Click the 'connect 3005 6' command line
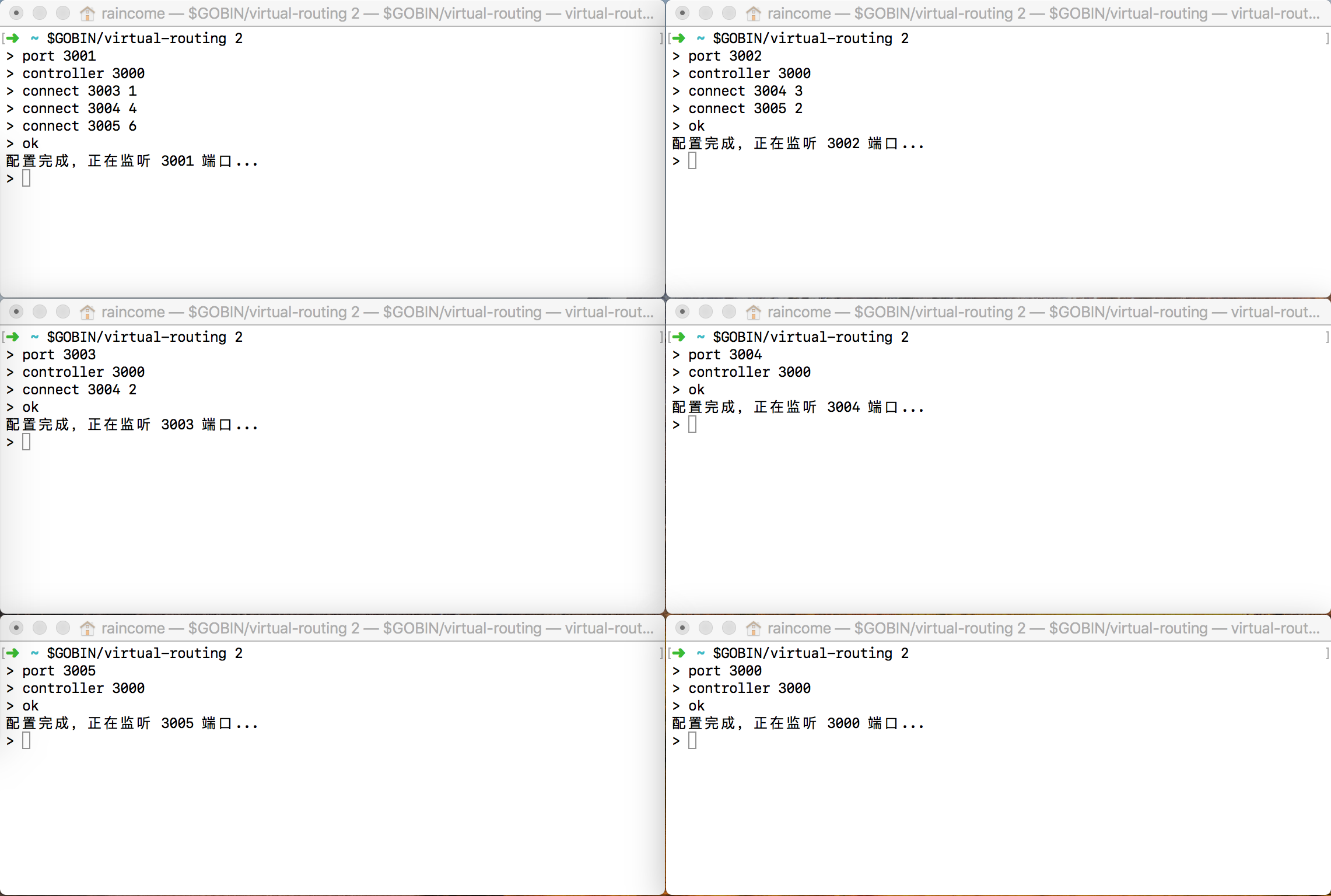 coord(79,126)
